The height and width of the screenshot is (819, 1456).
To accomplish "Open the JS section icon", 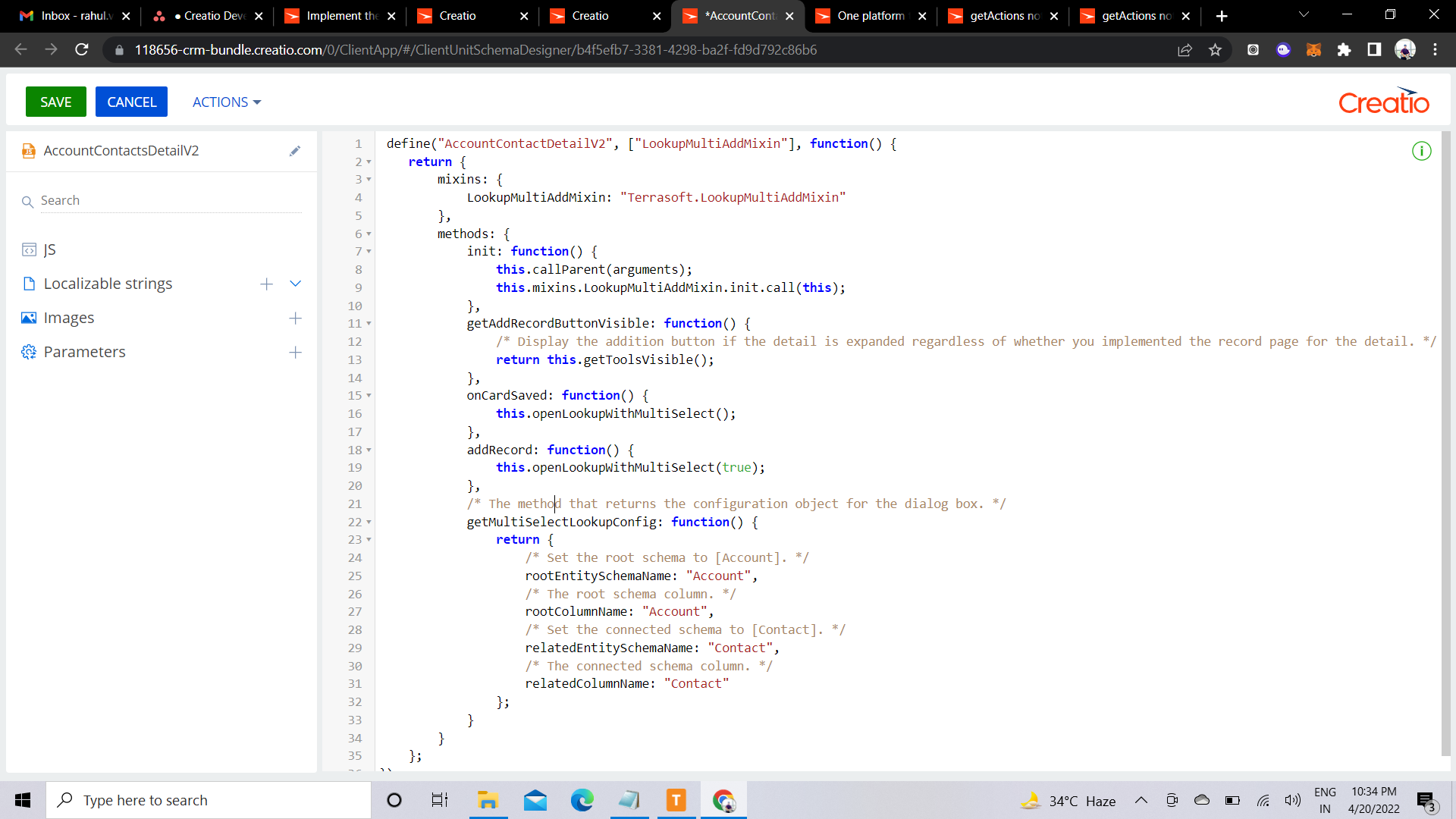I will click(29, 250).
